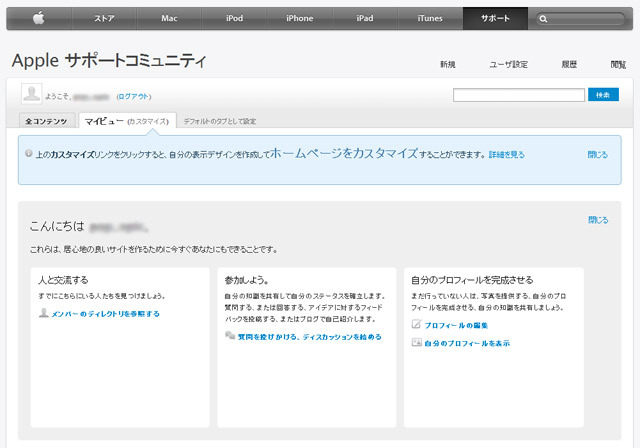
Task: Open the iPad navigation item
Action: tap(365, 18)
